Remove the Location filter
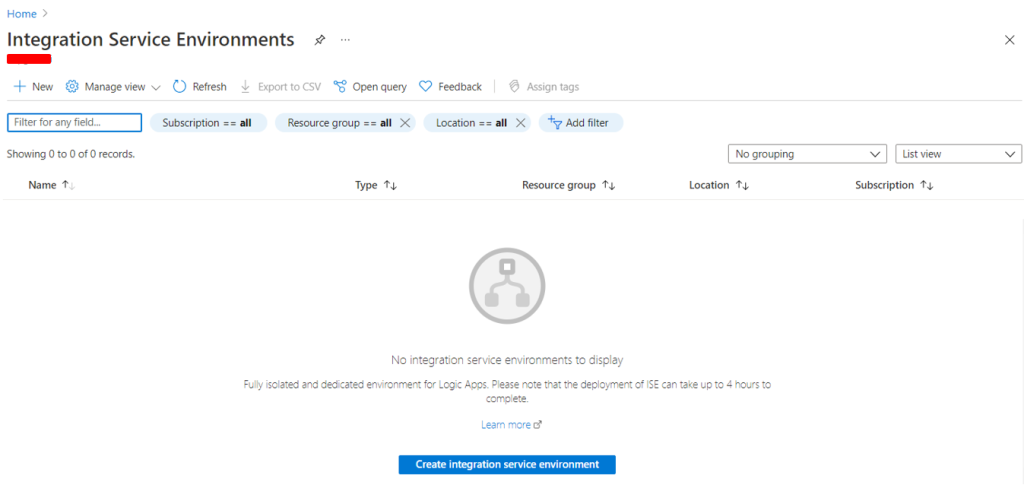 click(x=520, y=123)
